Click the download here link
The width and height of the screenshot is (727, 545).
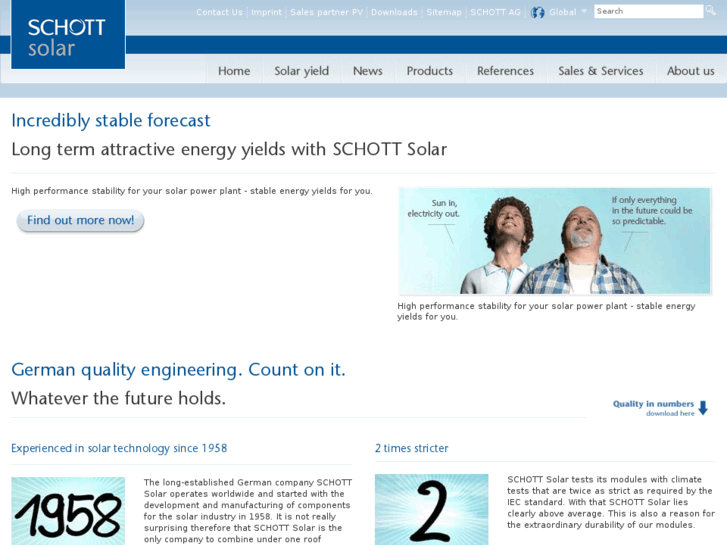pos(670,413)
